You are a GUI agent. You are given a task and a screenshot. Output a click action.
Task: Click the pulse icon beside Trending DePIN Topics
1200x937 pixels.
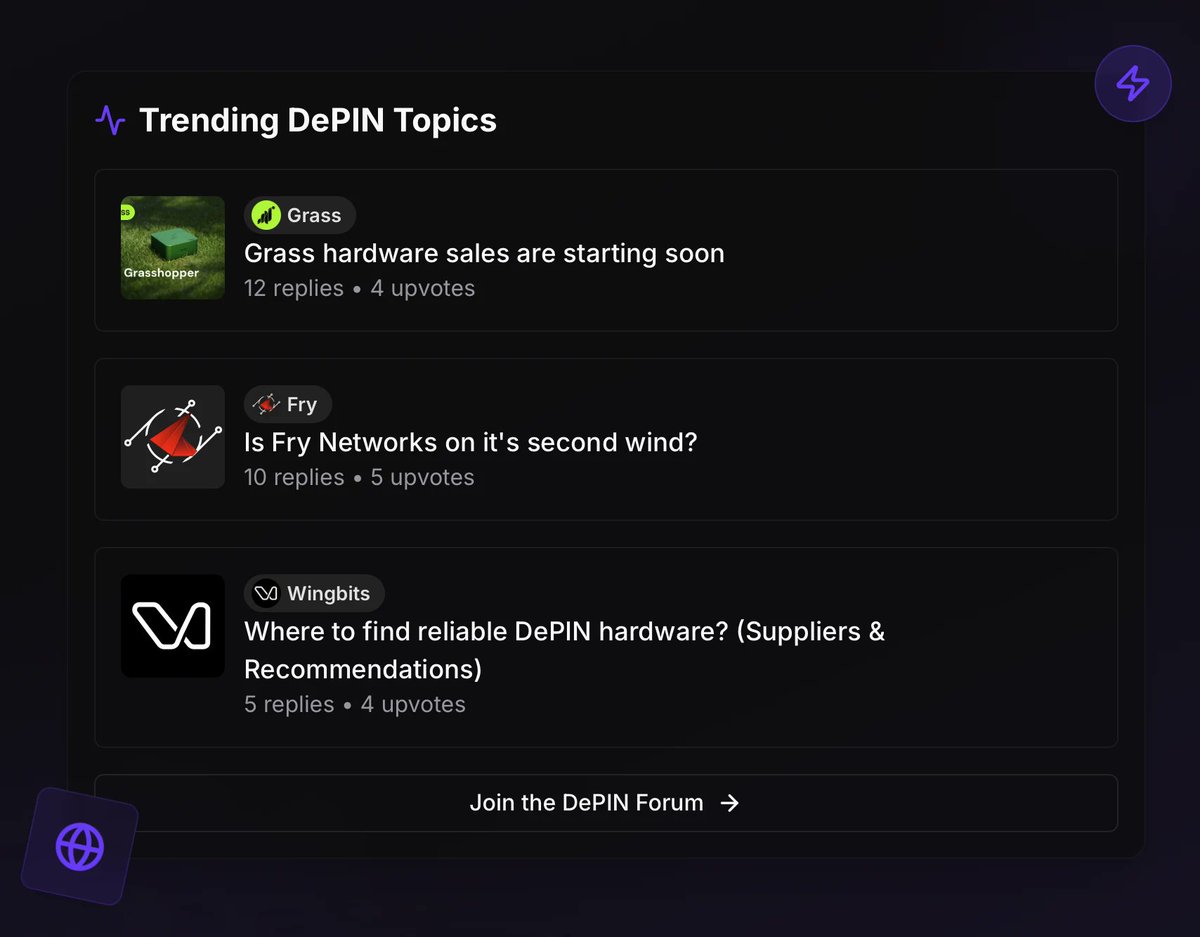(x=110, y=121)
